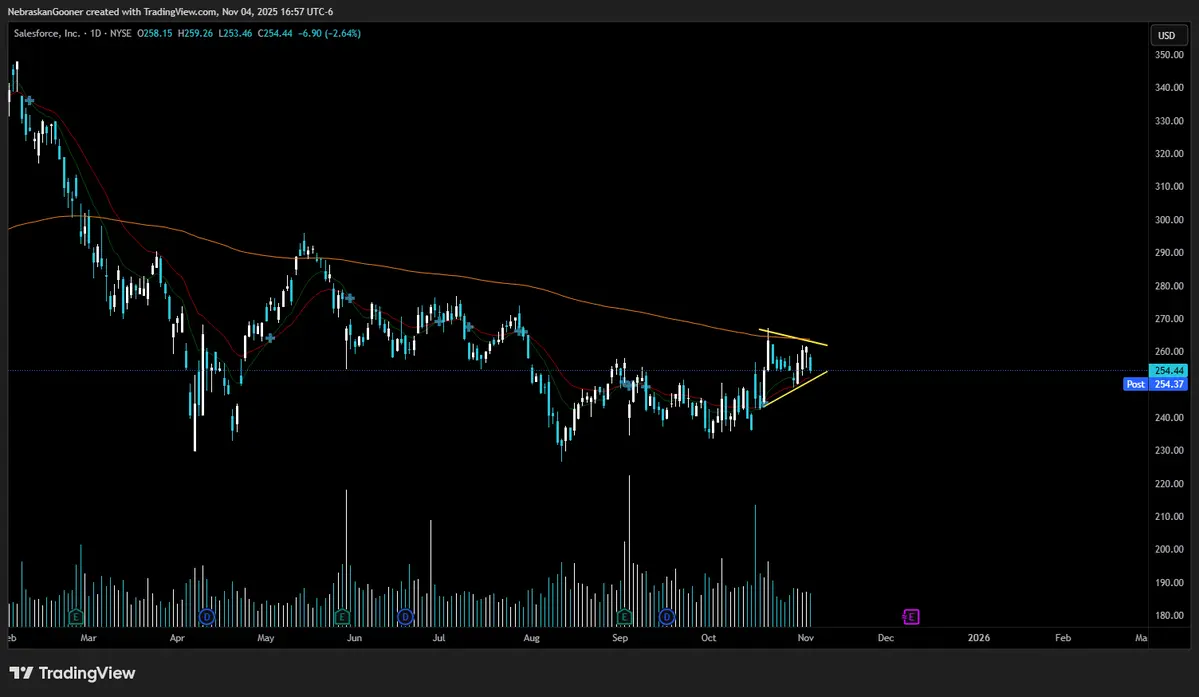Click the snapshot header with NebraskanGooner credit
Screen dimensions: 1199x697
pos(171,12)
